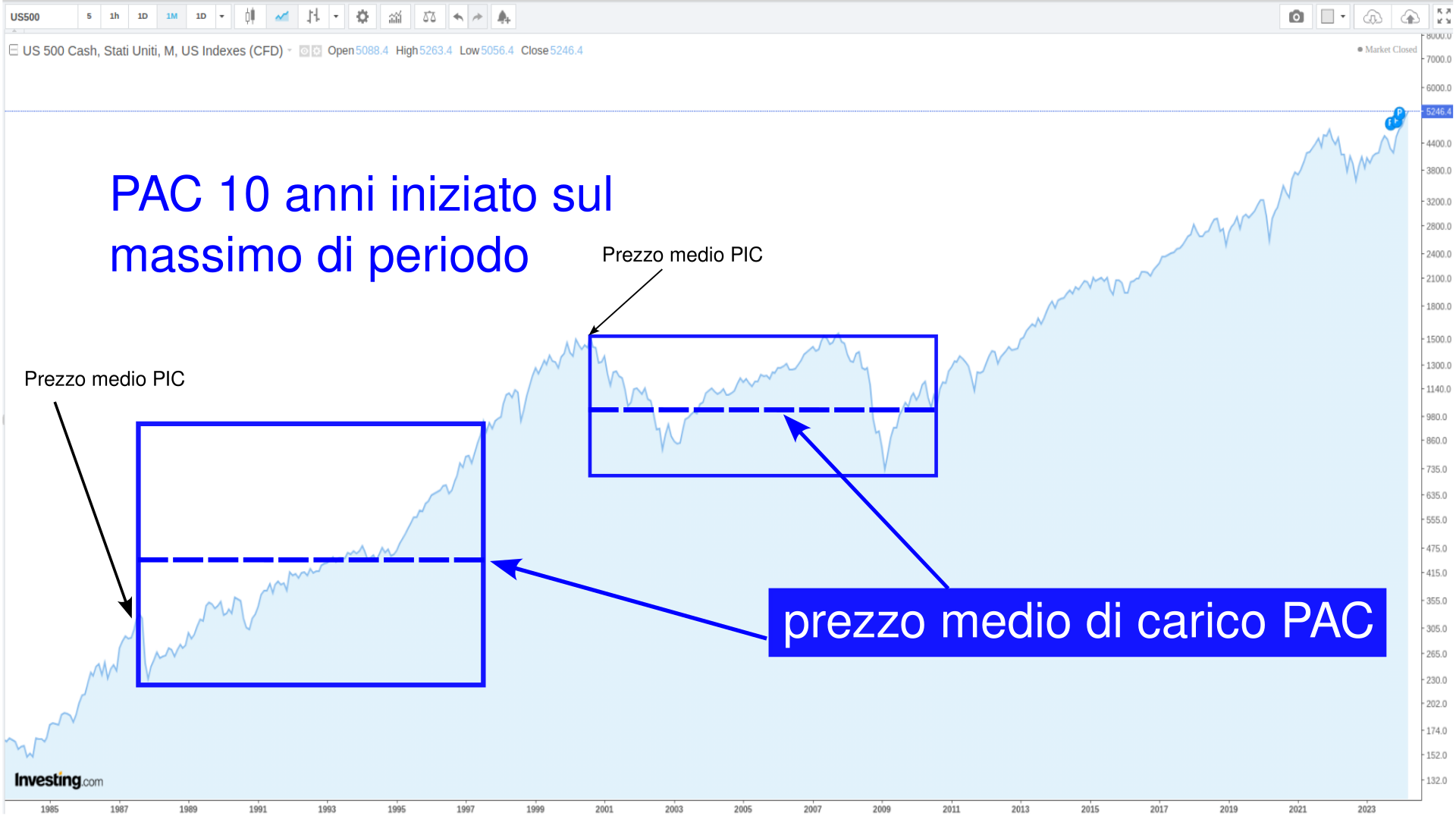The width and height of the screenshot is (1456, 819).
Task: Switch to the 1h timeframe
Action: click(115, 16)
